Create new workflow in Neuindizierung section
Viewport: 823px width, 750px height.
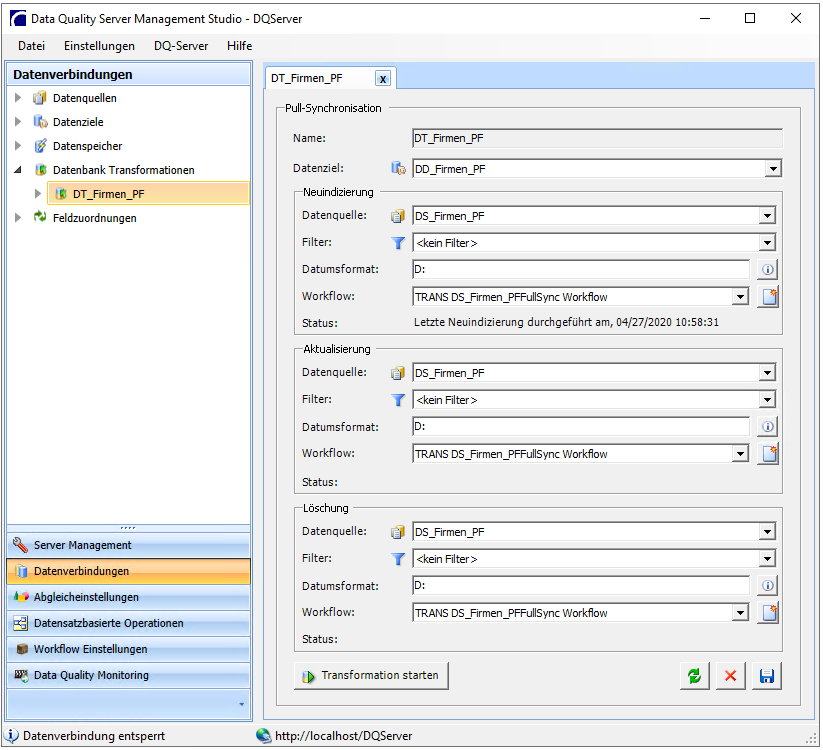click(x=769, y=297)
